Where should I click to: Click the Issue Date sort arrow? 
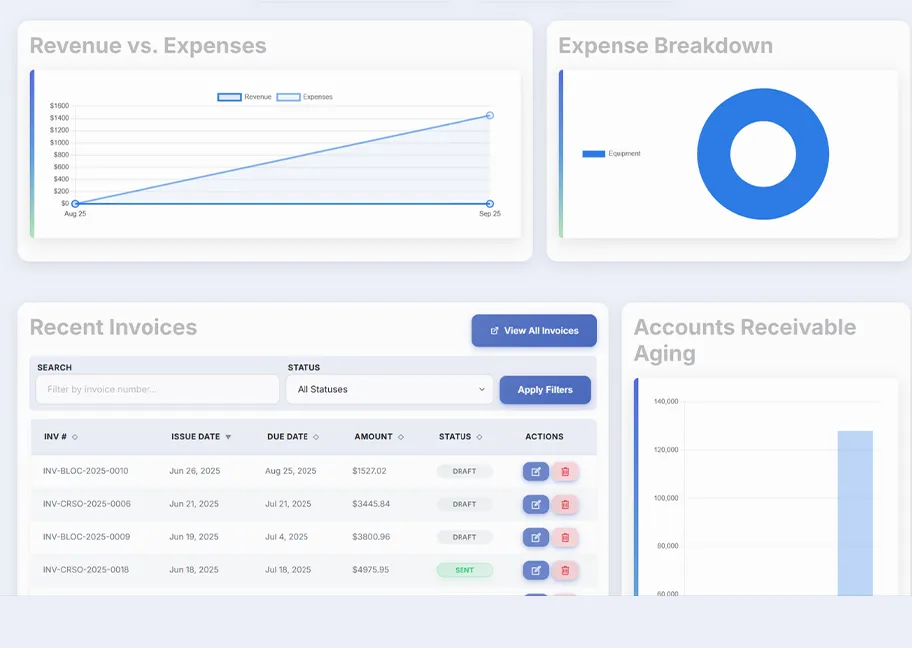[230, 437]
